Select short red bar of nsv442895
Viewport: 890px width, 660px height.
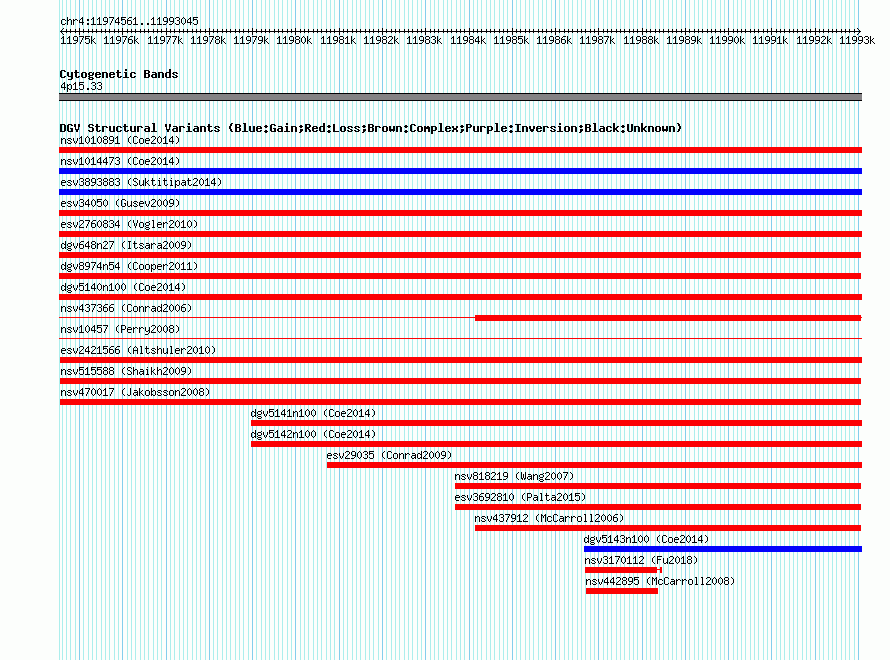click(622, 591)
